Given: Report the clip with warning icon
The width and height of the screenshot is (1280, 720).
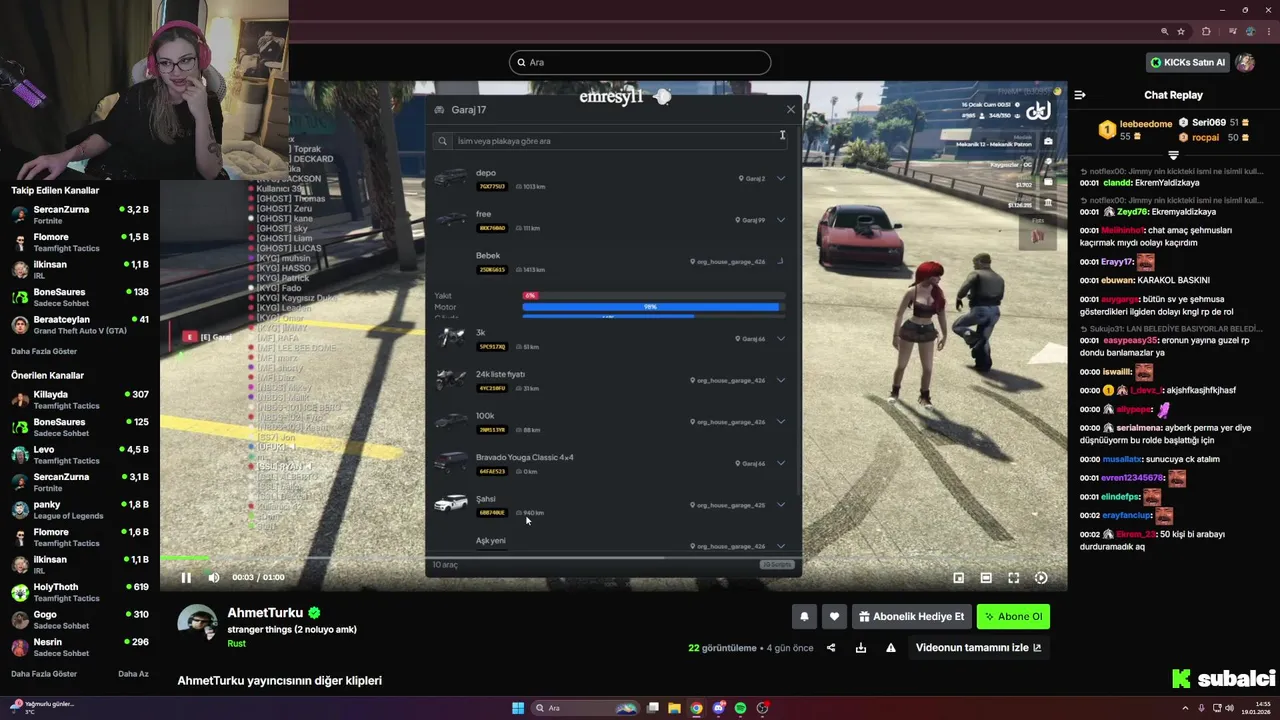Looking at the screenshot, I should 891,648.
